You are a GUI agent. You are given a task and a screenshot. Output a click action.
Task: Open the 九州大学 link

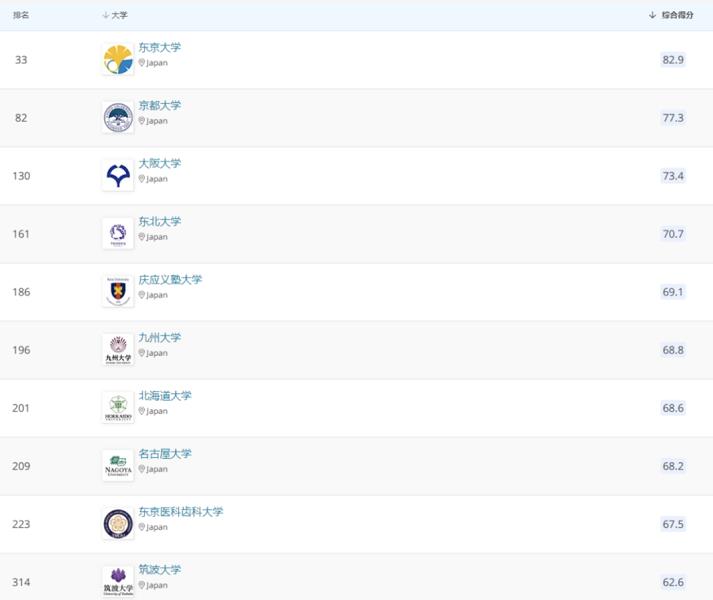point(160,338)
